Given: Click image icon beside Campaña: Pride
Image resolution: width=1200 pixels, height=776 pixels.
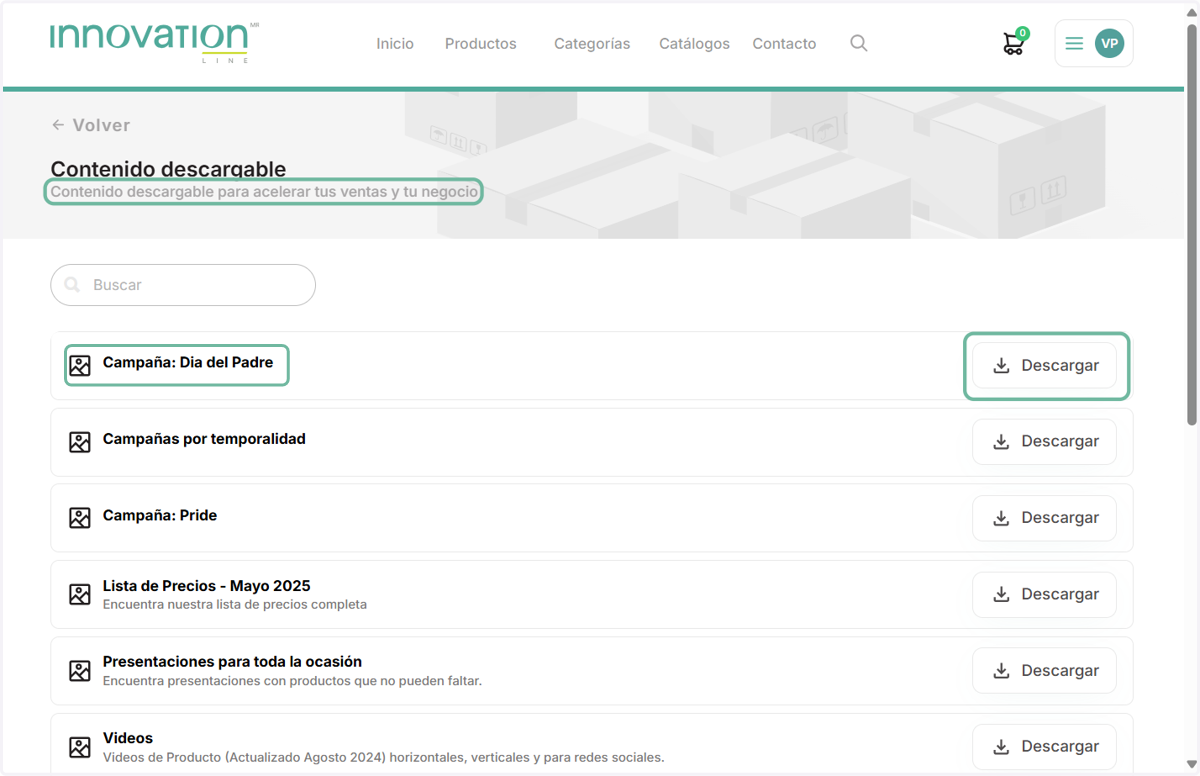Looking at the screenshot, I should click(80, 518).
